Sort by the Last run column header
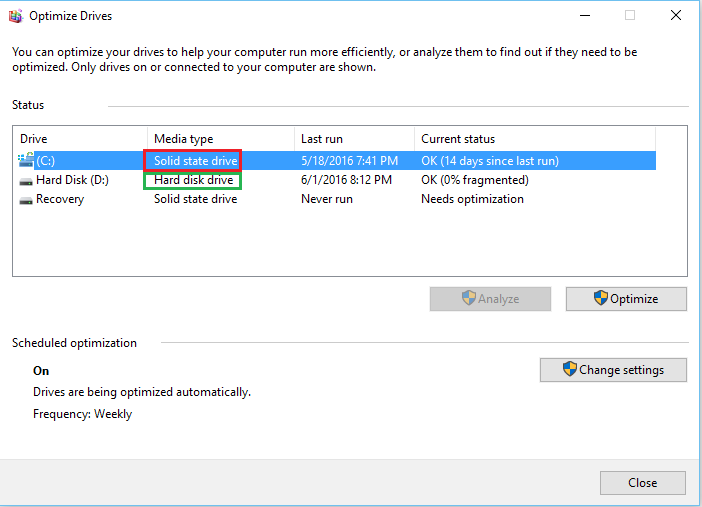Image resolution: width=702 pixels, height=507 pixels. pos(354,139)
